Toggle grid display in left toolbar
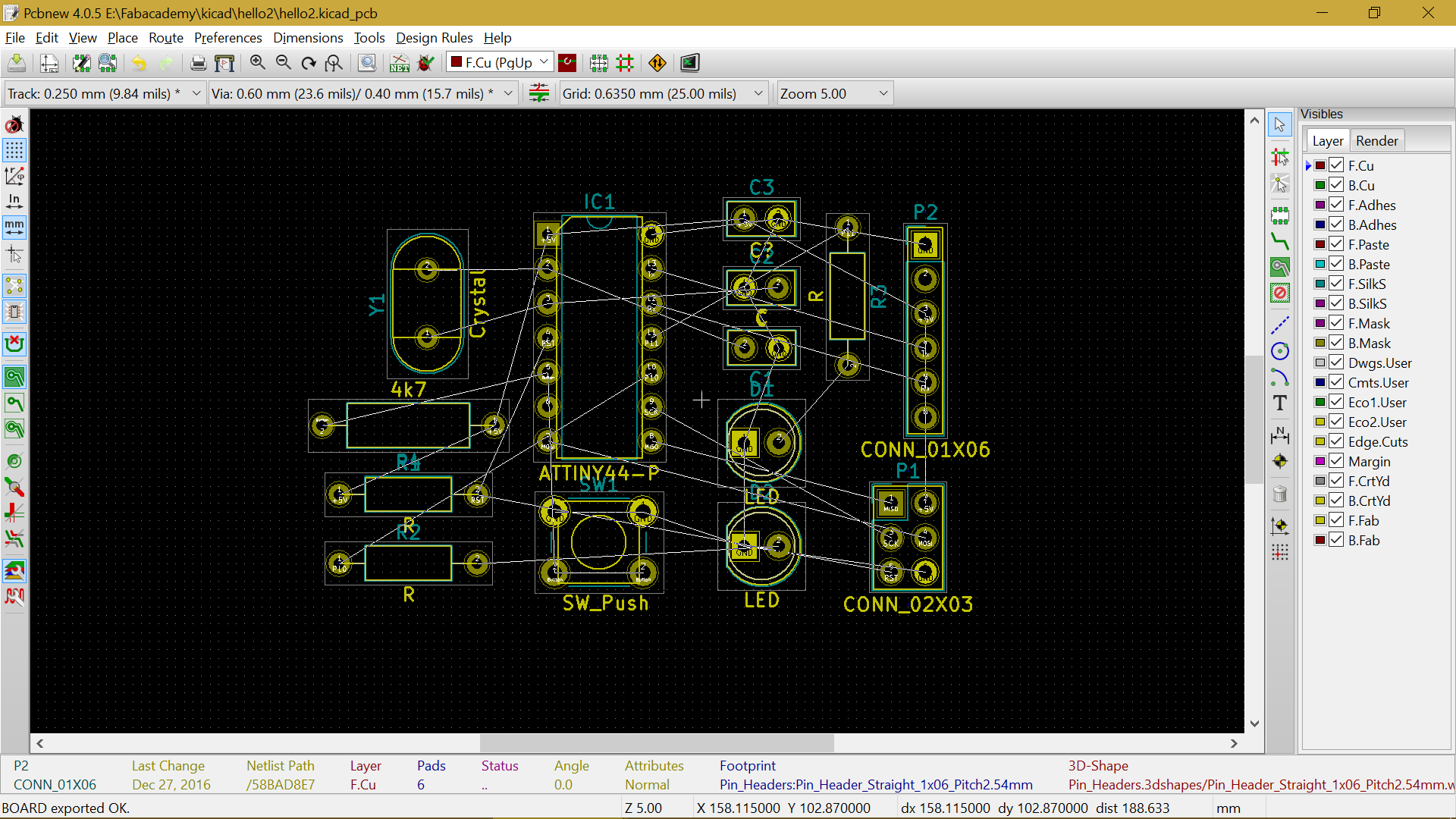 click(14, 150)
